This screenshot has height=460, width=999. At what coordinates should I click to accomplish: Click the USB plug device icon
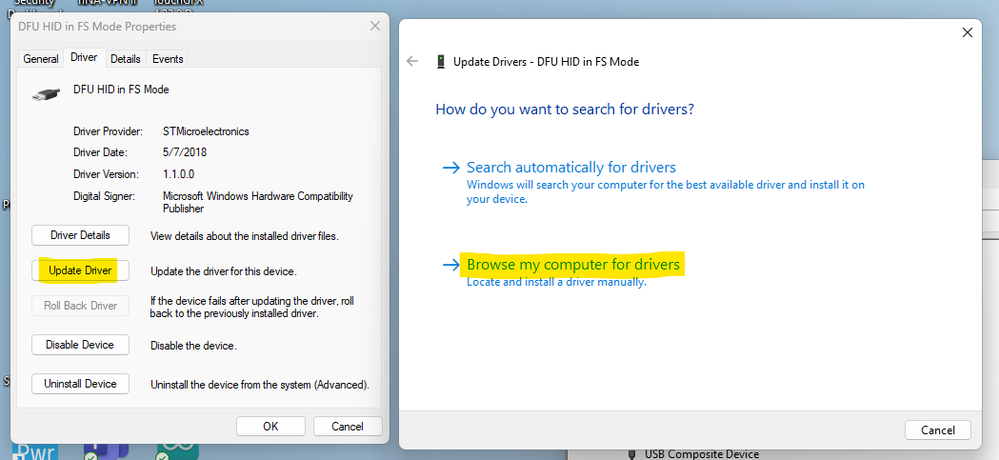pos(46,94)
